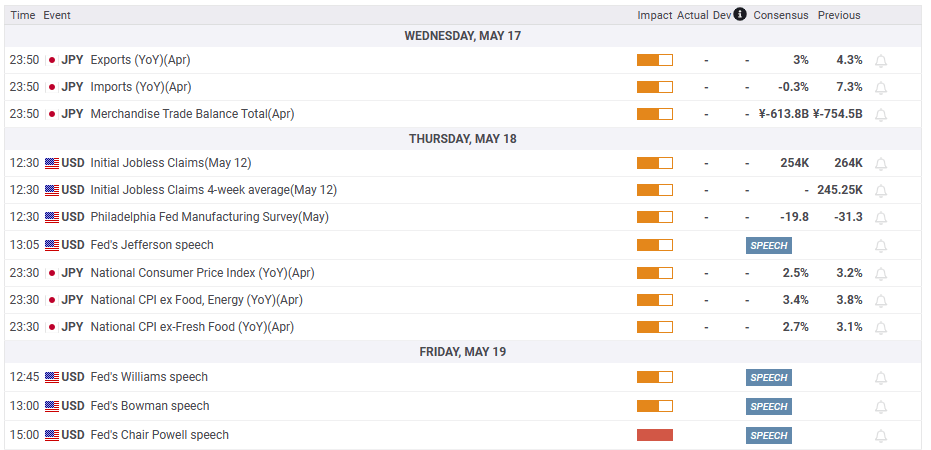Viewport: 931px width, 450px height.
Task: Open National CPI ex-Fresh Food (YoY)(Apr) event
Action: coord(192,327)
